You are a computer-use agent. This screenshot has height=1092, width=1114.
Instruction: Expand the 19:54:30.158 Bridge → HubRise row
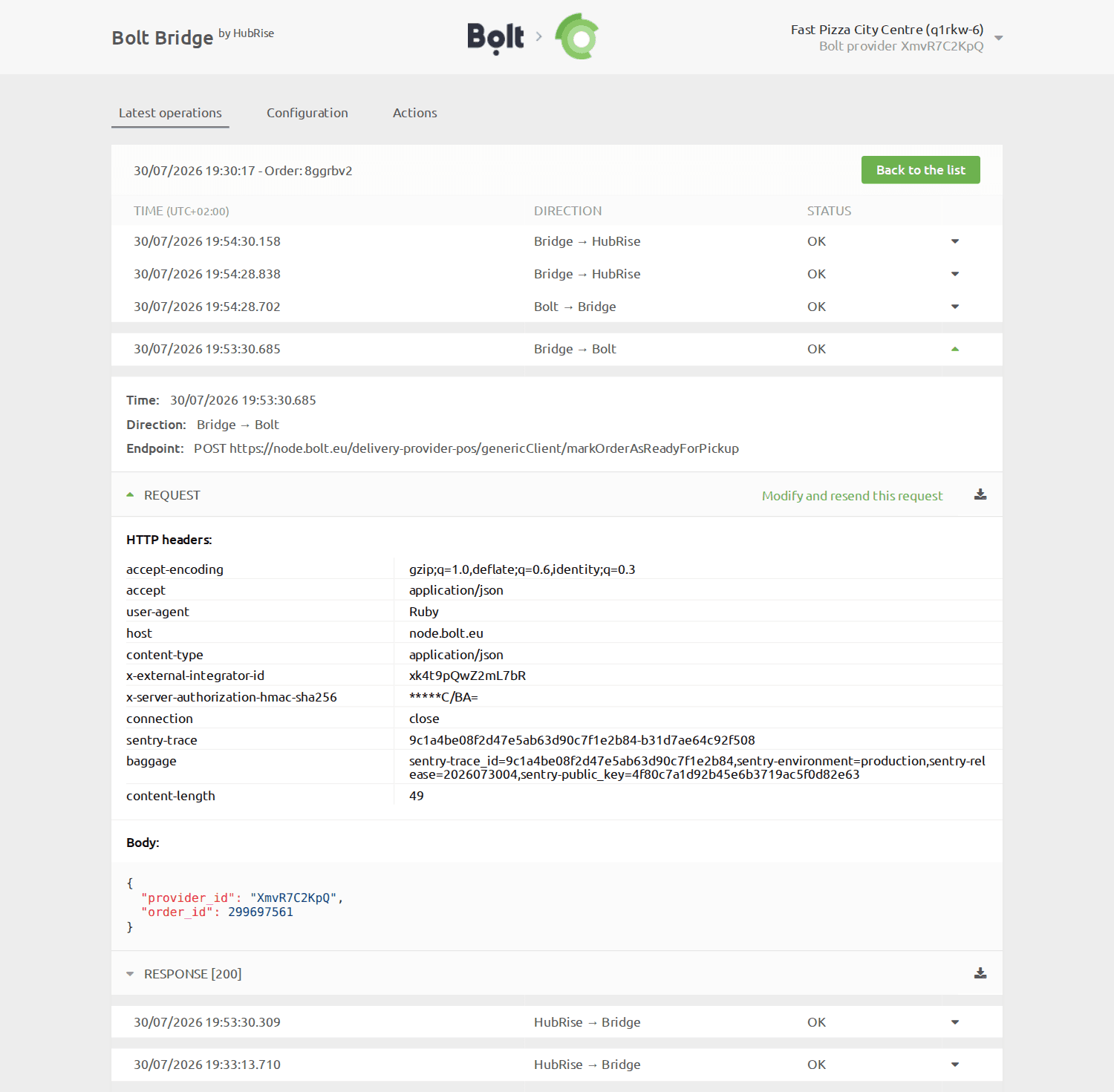point(955,241)
